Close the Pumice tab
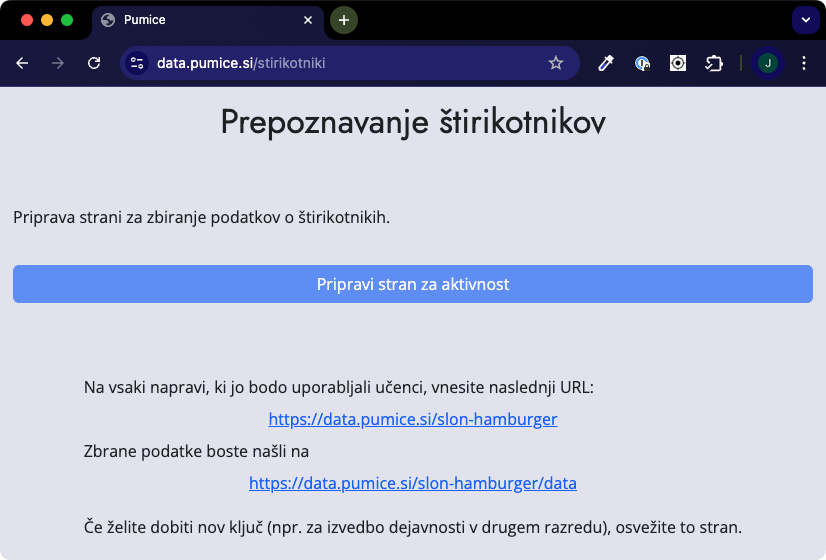This screenshot has width=826, height=560. tap(308, 20)
